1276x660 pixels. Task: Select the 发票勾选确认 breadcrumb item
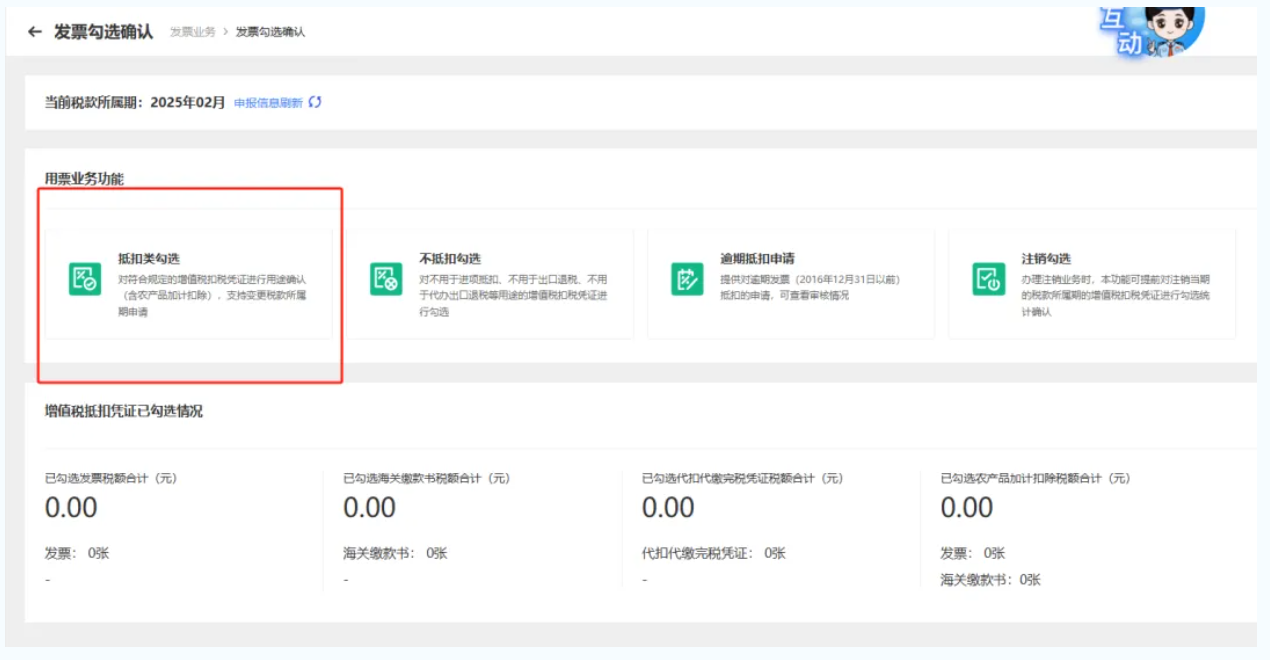click(270, 32)
